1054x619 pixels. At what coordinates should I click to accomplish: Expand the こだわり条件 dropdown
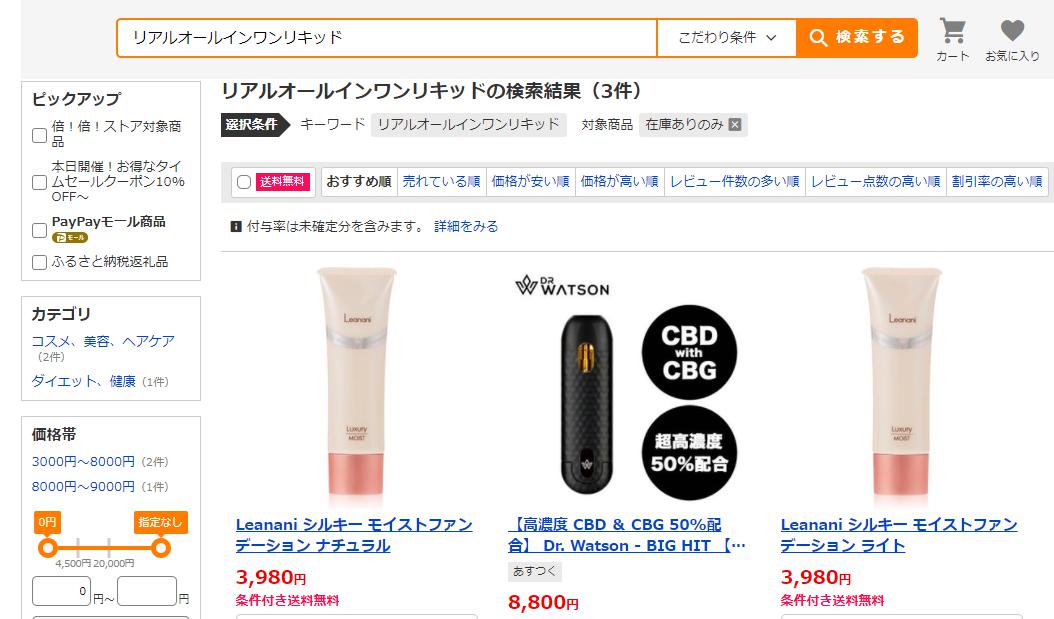(x=727, y=38)
